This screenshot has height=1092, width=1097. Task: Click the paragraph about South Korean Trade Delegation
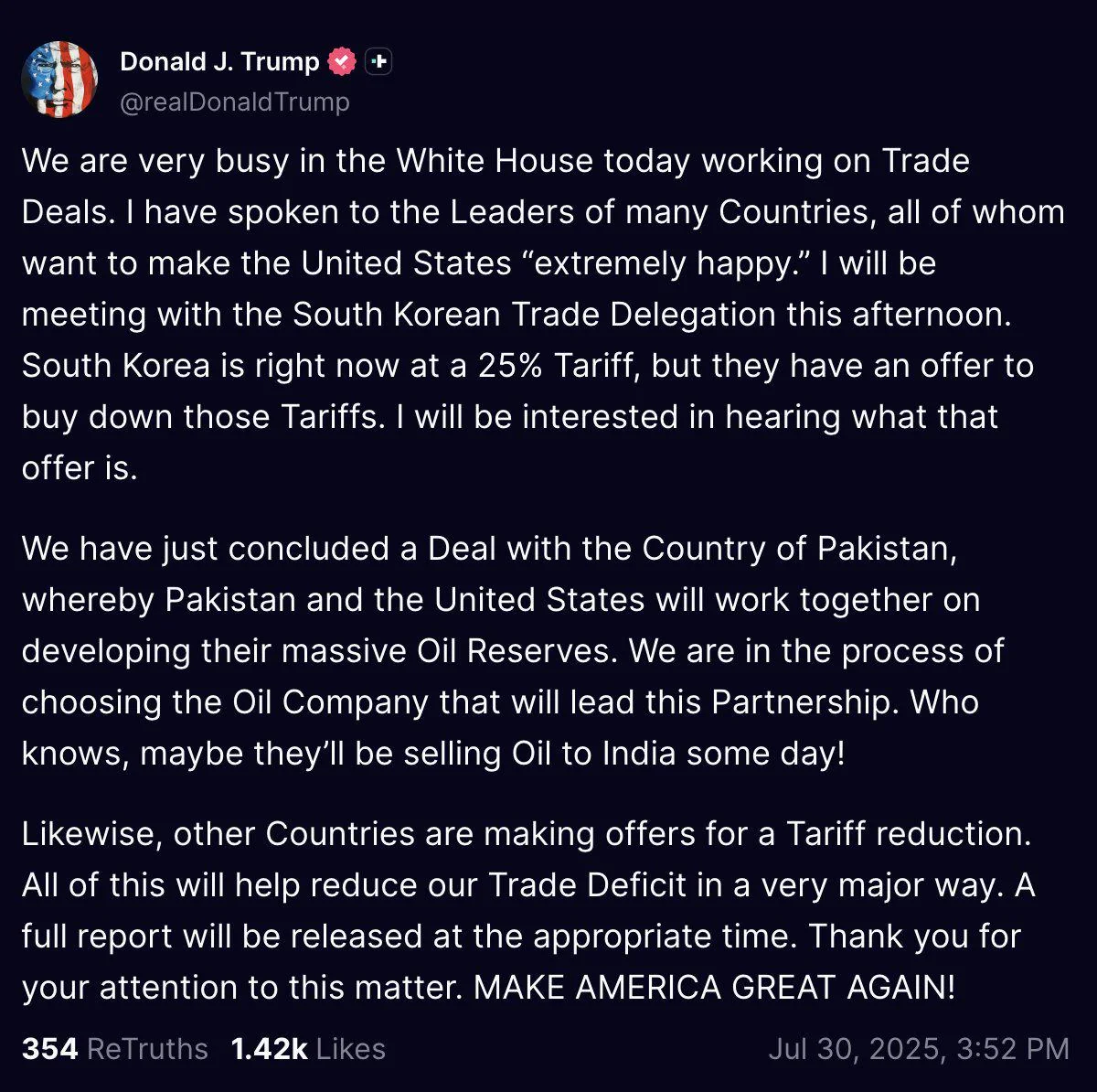pyautogui.click(x=543, y=315)
